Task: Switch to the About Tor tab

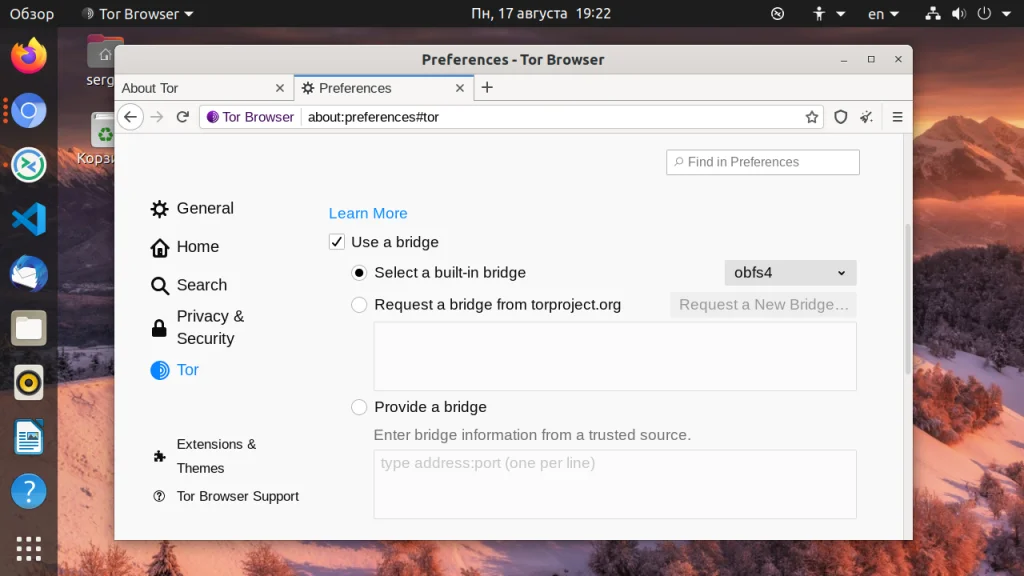Action: (x=195, y=88)
